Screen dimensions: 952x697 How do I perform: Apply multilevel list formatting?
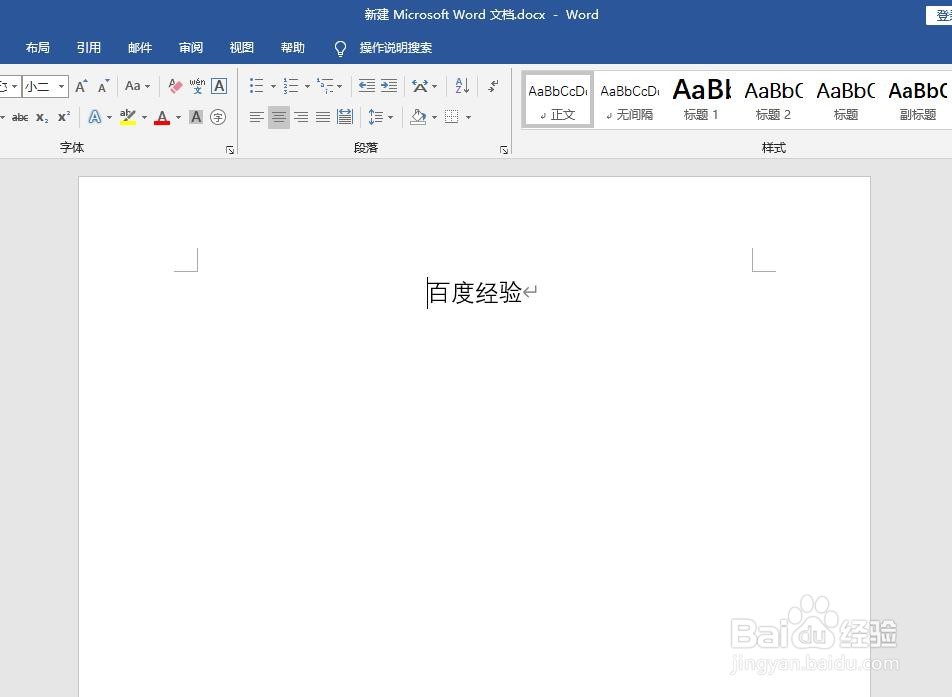325,86
